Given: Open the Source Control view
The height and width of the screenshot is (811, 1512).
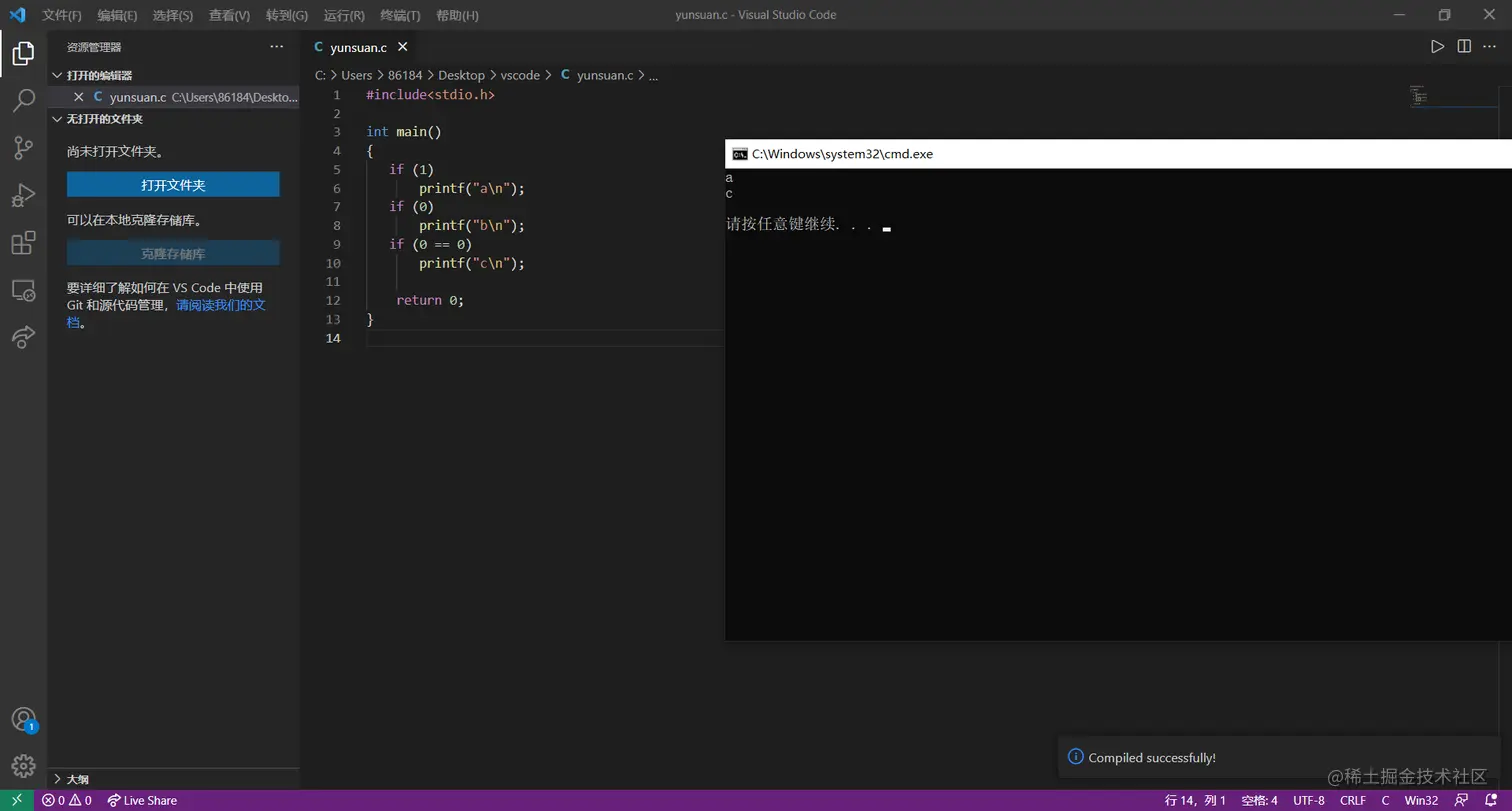Looking at the screenshot, I should coord(23,148).
